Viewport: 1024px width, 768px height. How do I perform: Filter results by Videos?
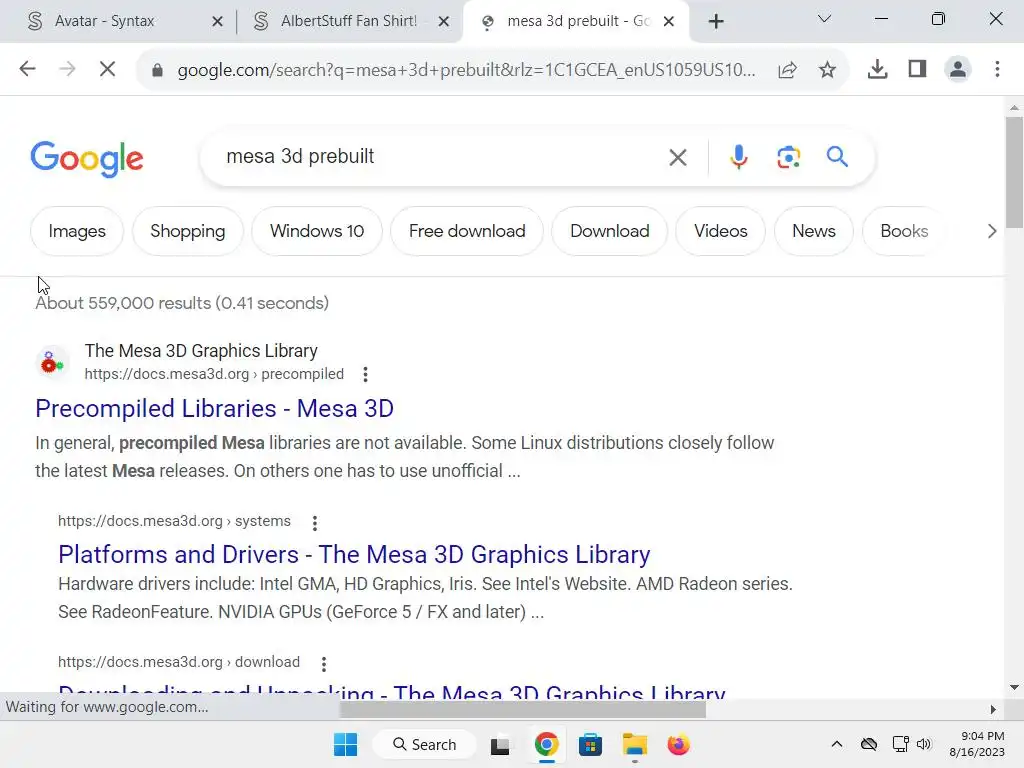point(720,231)
